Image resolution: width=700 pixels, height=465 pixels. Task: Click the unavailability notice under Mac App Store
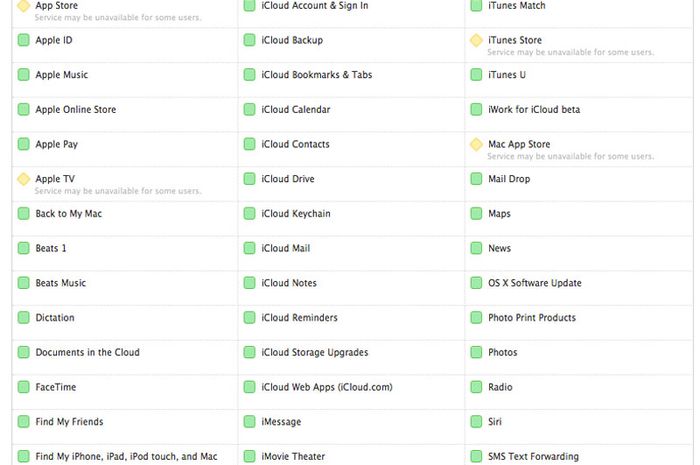pyautogui.click(x=571, y=156)
